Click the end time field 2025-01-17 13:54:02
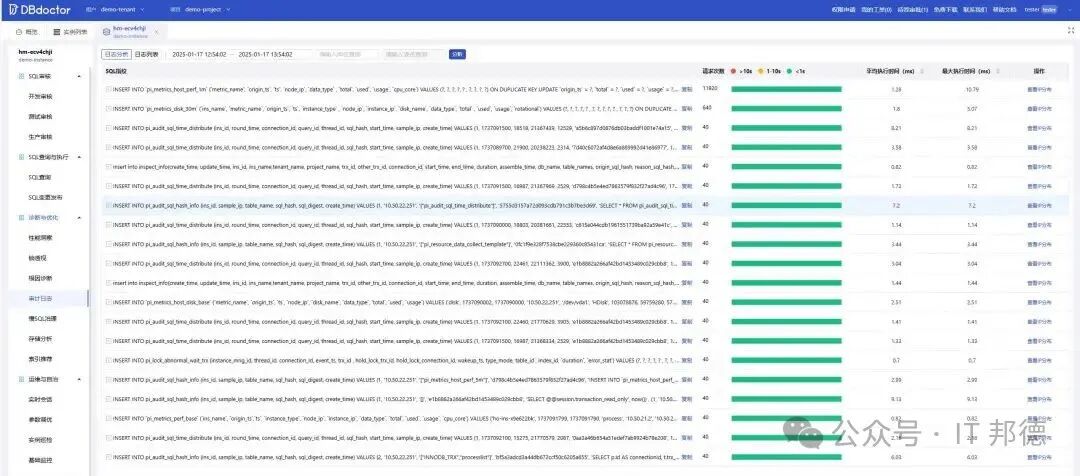The image size is (1080, 476). click(x=265, y=54)
